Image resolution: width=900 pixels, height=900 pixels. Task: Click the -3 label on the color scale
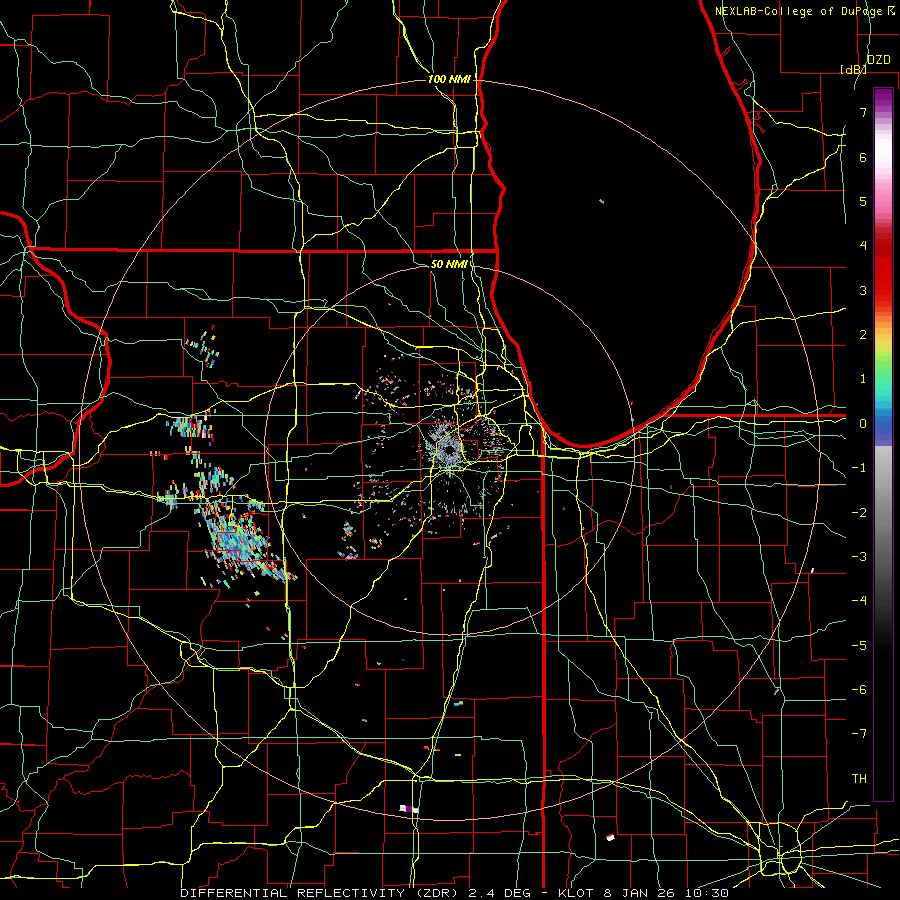(859, 556)
